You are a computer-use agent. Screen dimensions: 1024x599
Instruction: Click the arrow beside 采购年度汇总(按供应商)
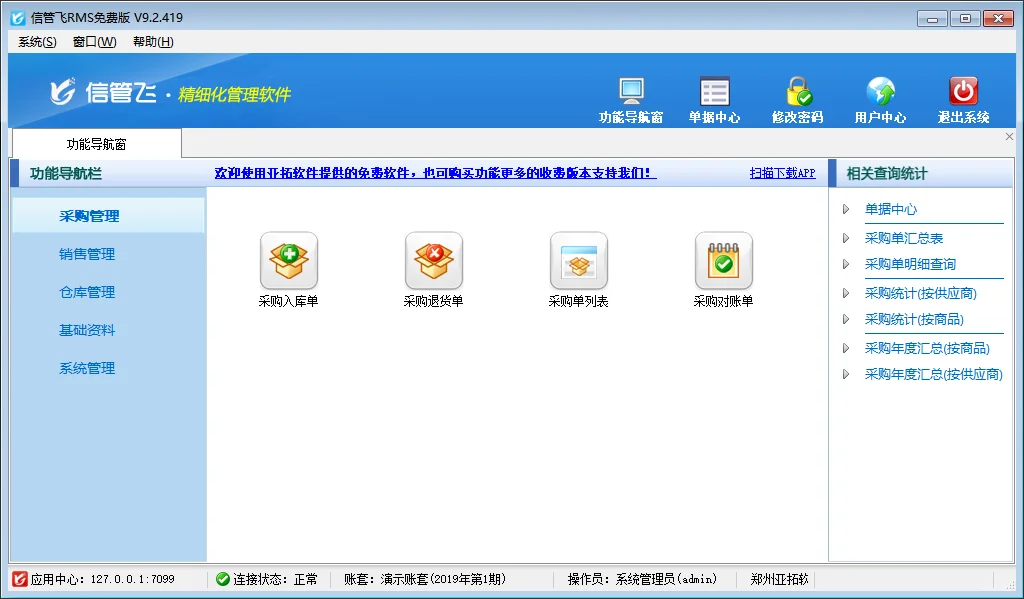pyautogui.click(x=846, y=374)
